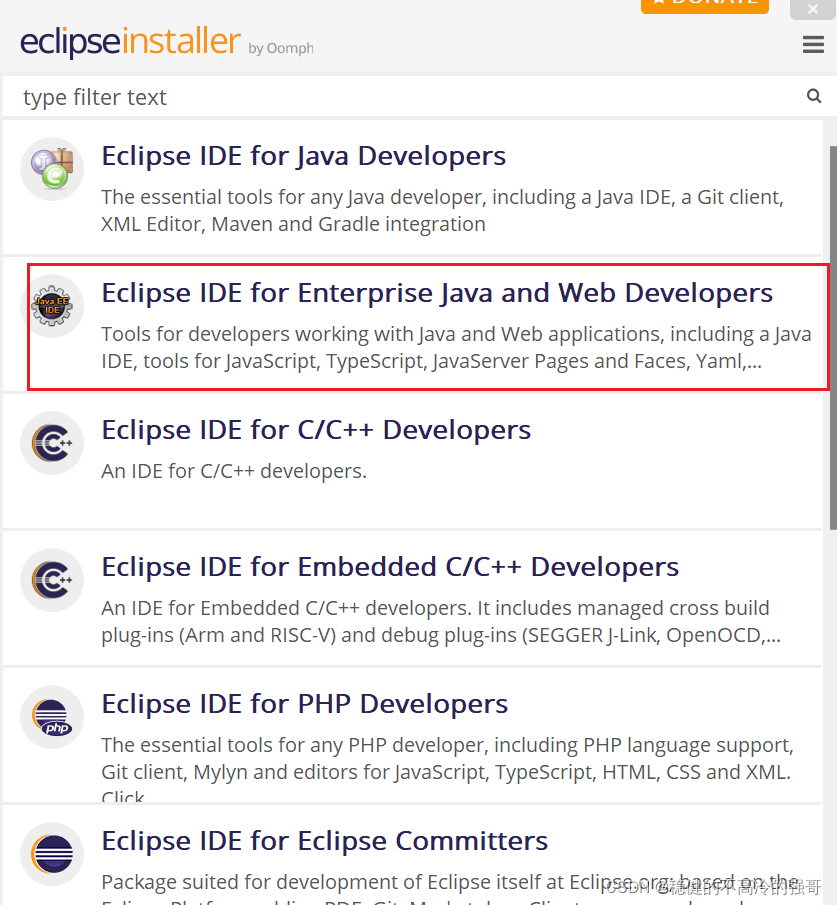The height and width of the screenshot is (905, 837).
Task: Click the type filter text field
Action: (x=400, y=96)
